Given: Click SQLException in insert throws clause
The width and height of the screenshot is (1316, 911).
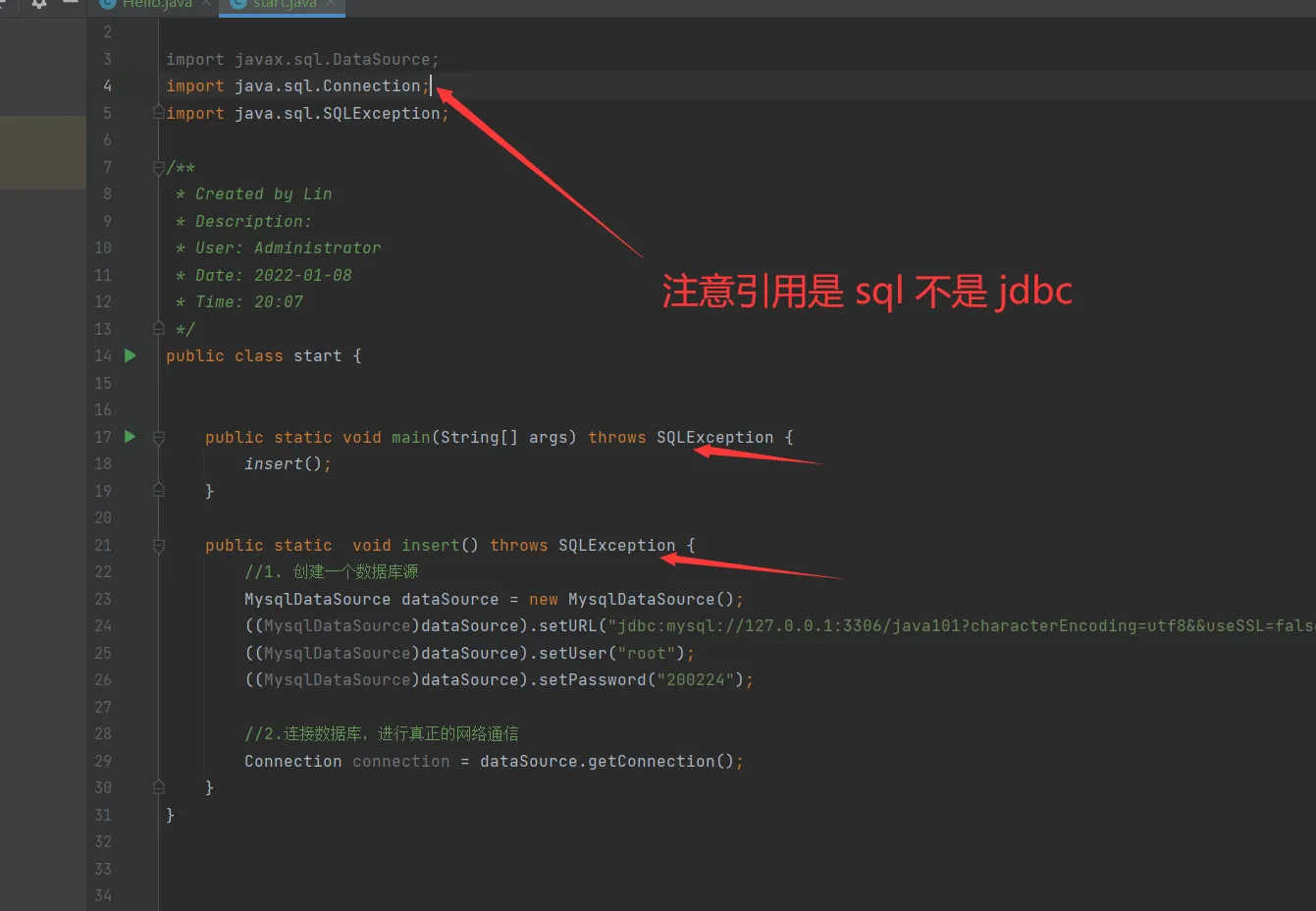Looking at the screenshot, I should 616,546.
